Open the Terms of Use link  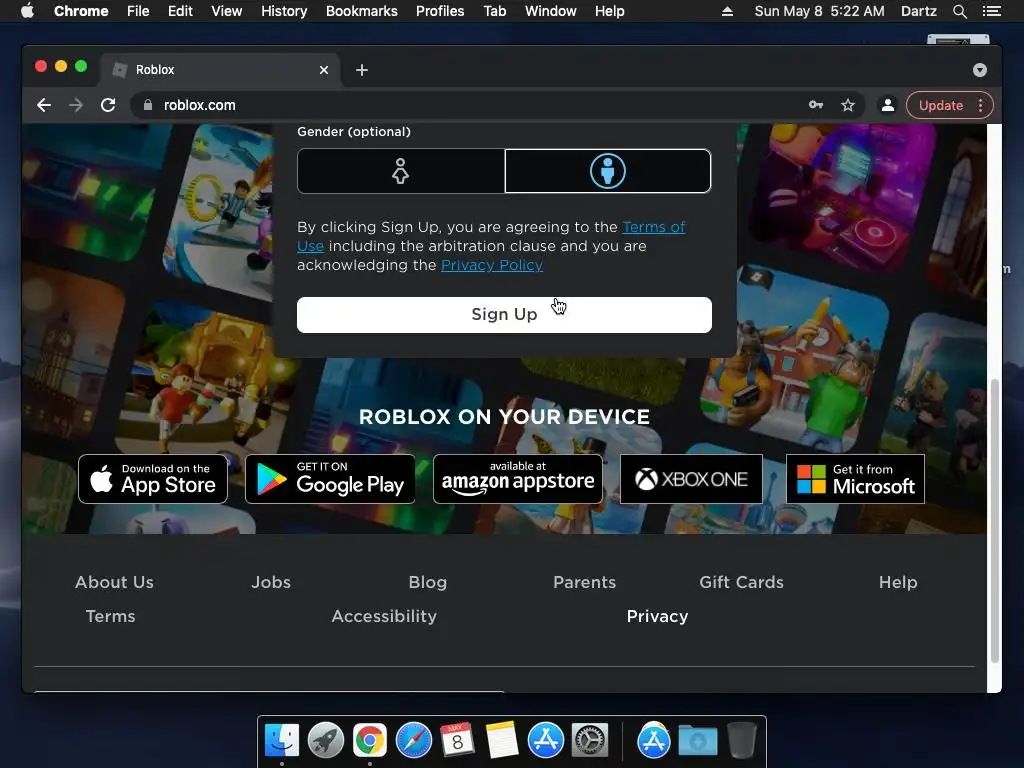pos(491,236)
